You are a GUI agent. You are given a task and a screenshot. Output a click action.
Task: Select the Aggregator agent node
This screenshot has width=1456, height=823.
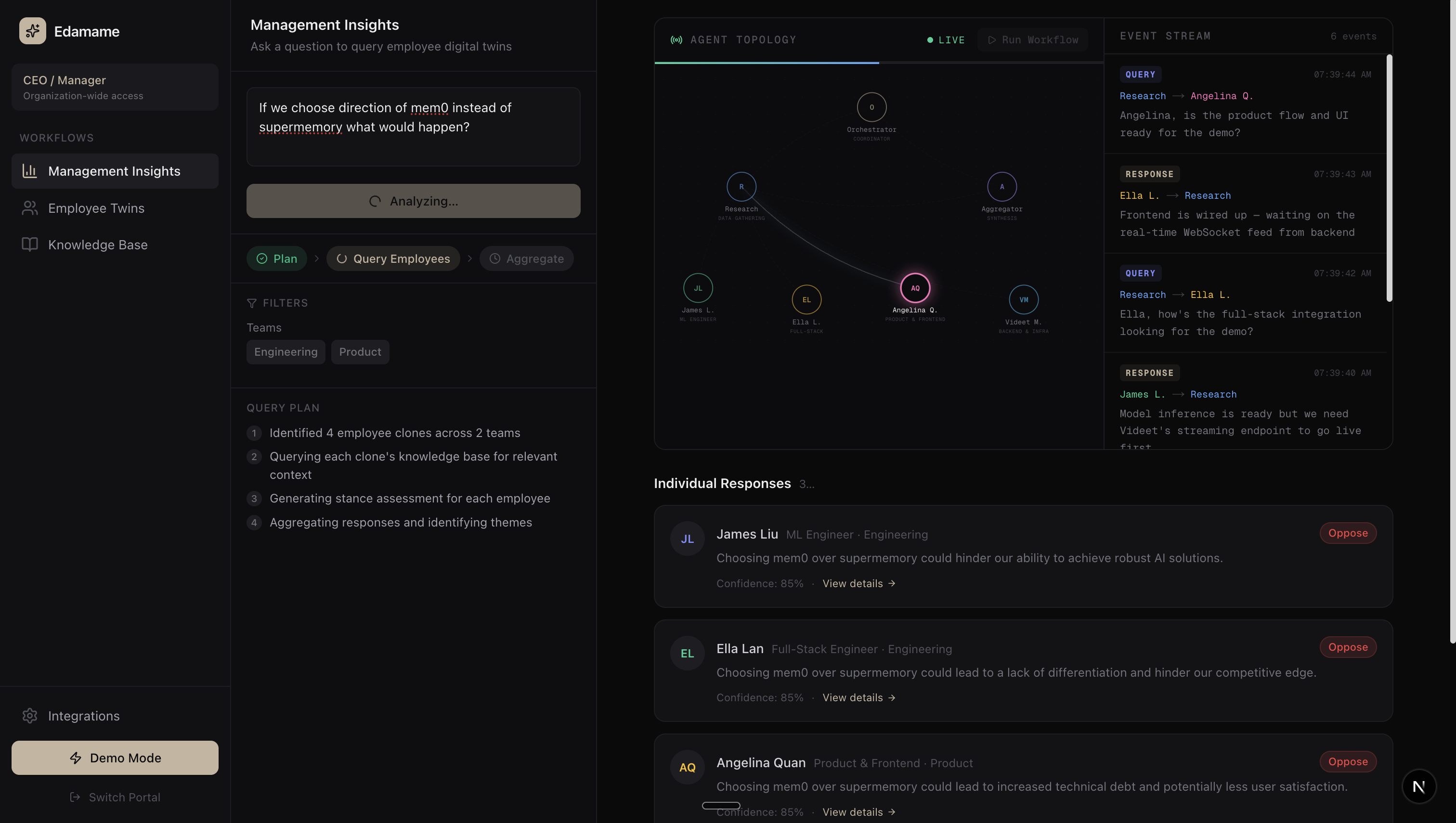tap(1001, 187)
